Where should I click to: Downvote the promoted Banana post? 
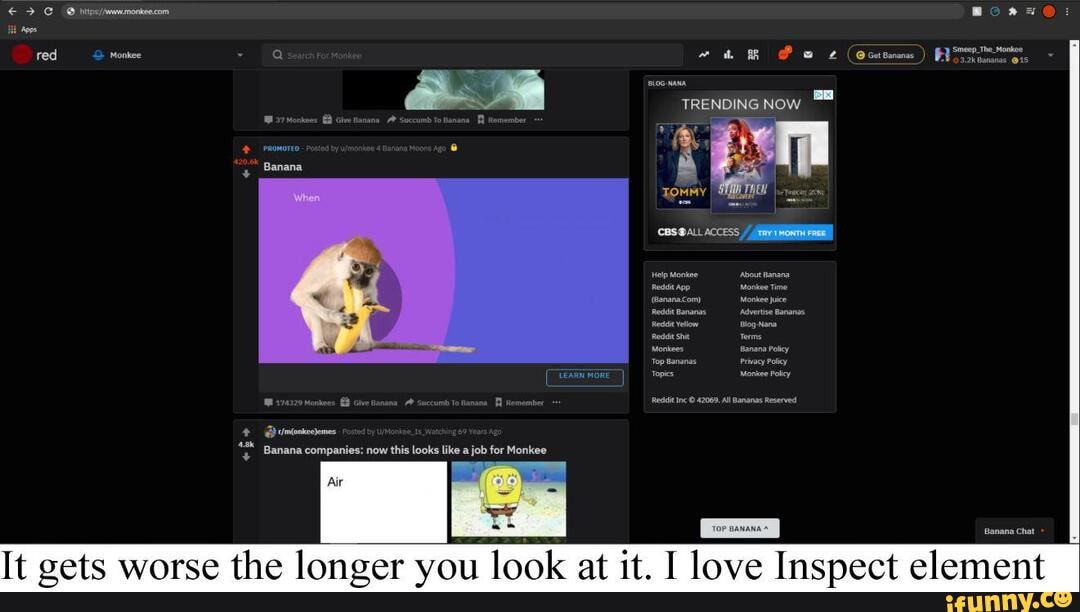[246, 173]
